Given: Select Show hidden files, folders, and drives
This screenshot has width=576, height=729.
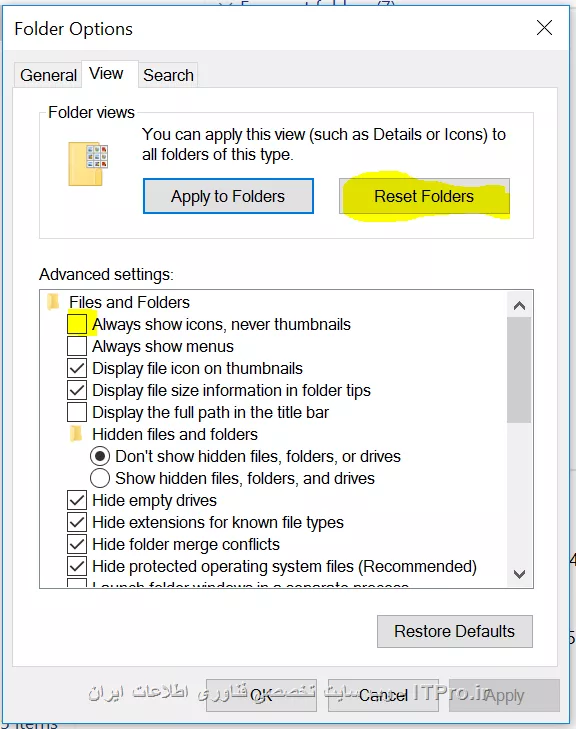Looking at the screenshot, I should [x=100, y=478].
